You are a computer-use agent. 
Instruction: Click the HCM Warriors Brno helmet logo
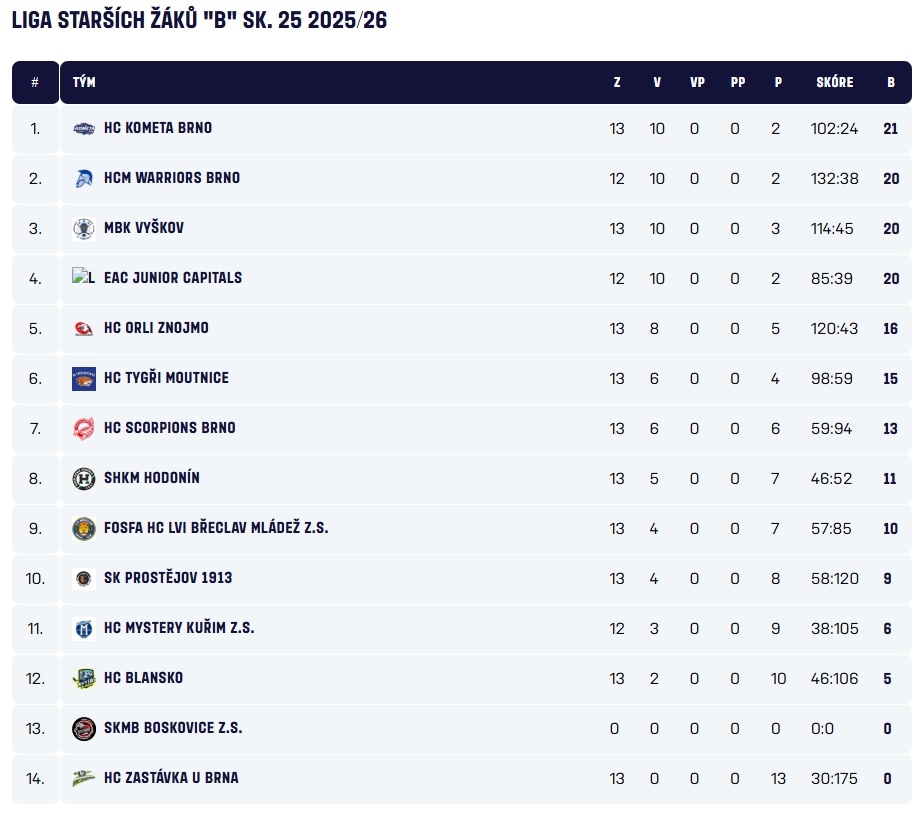tap(84, 178)
